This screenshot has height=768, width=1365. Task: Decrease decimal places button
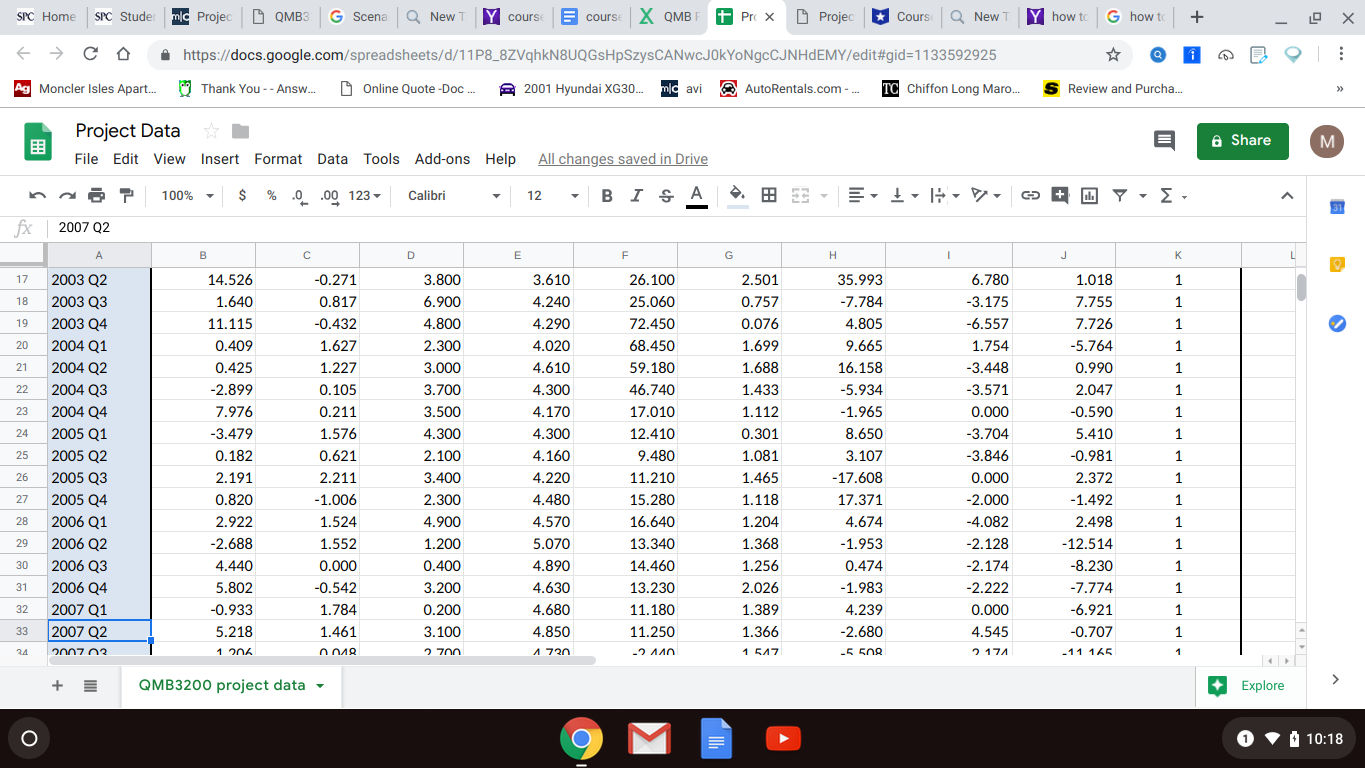point(298,196)
